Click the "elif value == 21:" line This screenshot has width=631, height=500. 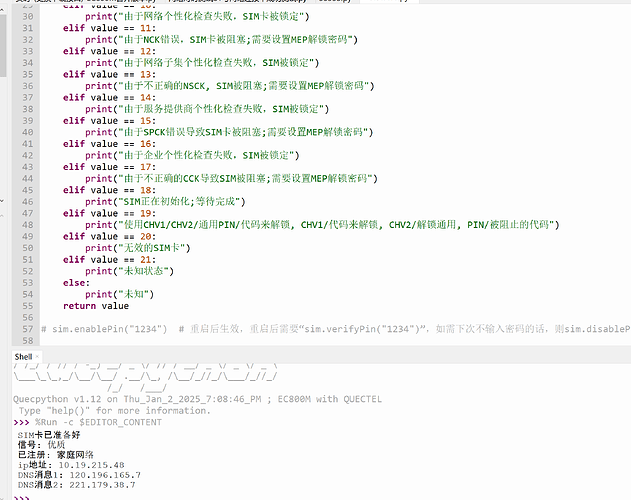point(109,260)
